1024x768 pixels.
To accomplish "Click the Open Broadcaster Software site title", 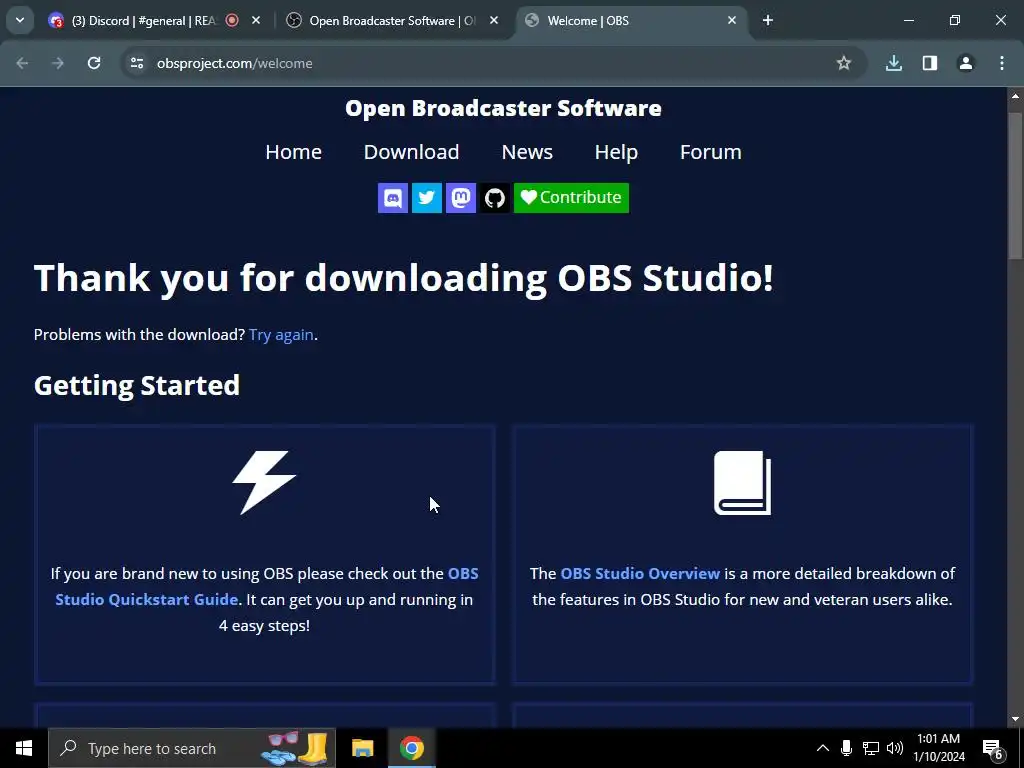I will 503,108.
